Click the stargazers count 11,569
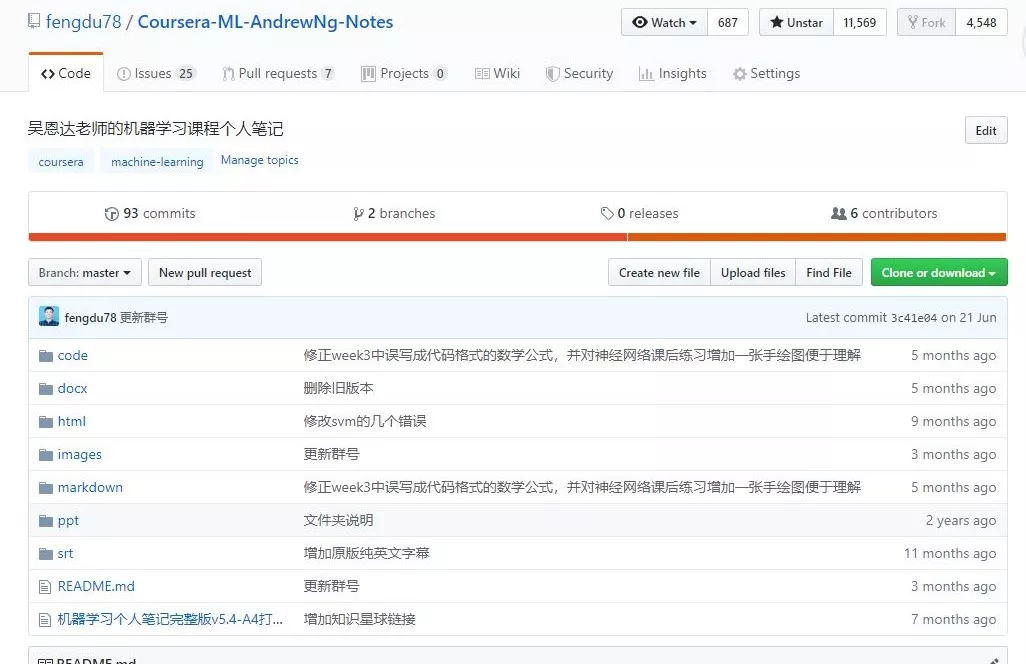Viewport: 1026px width, 664px height. click(x=860, y=22)
